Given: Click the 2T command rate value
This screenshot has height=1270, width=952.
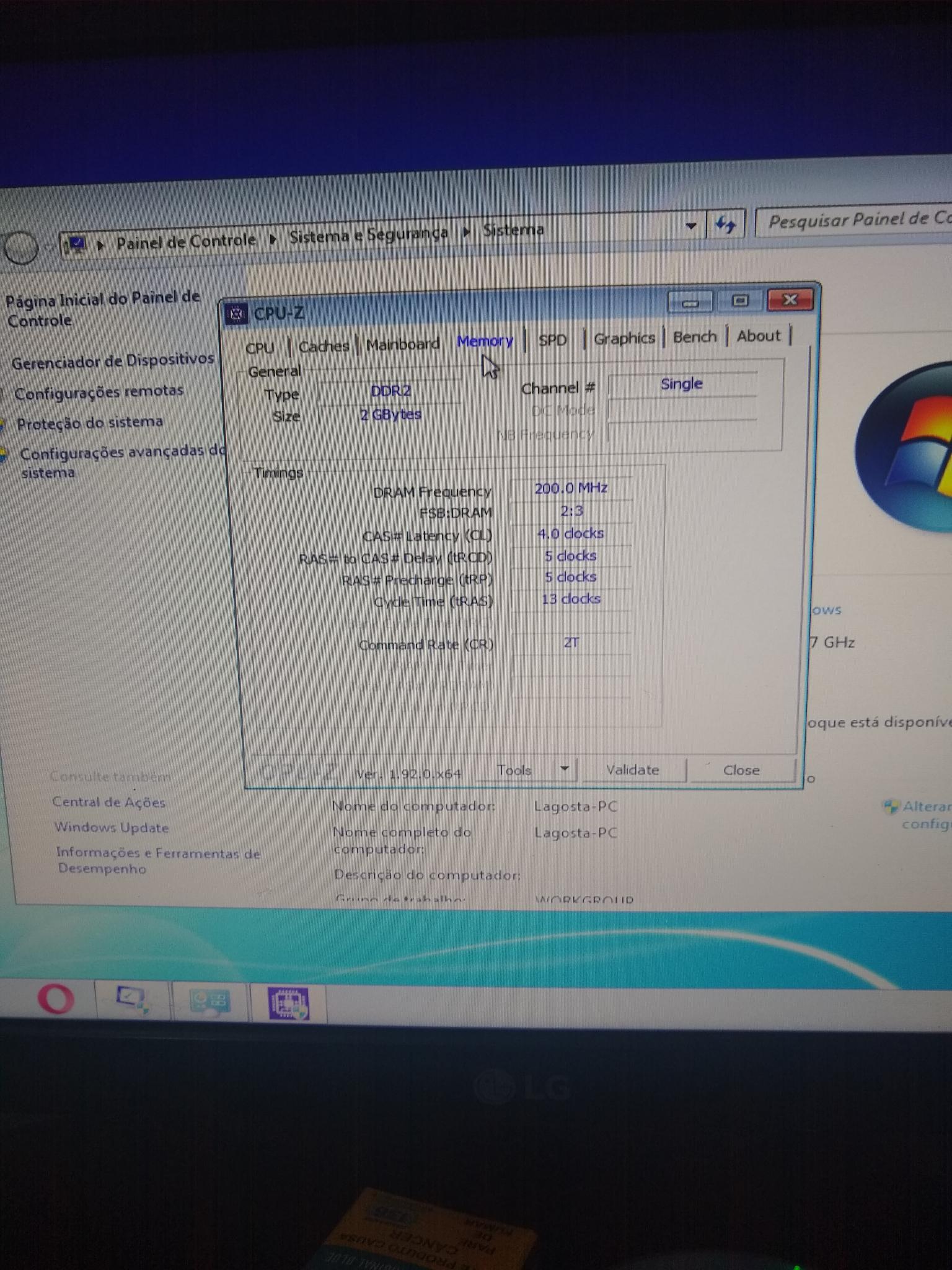Looking at the screenshot, I should point(571,642).
